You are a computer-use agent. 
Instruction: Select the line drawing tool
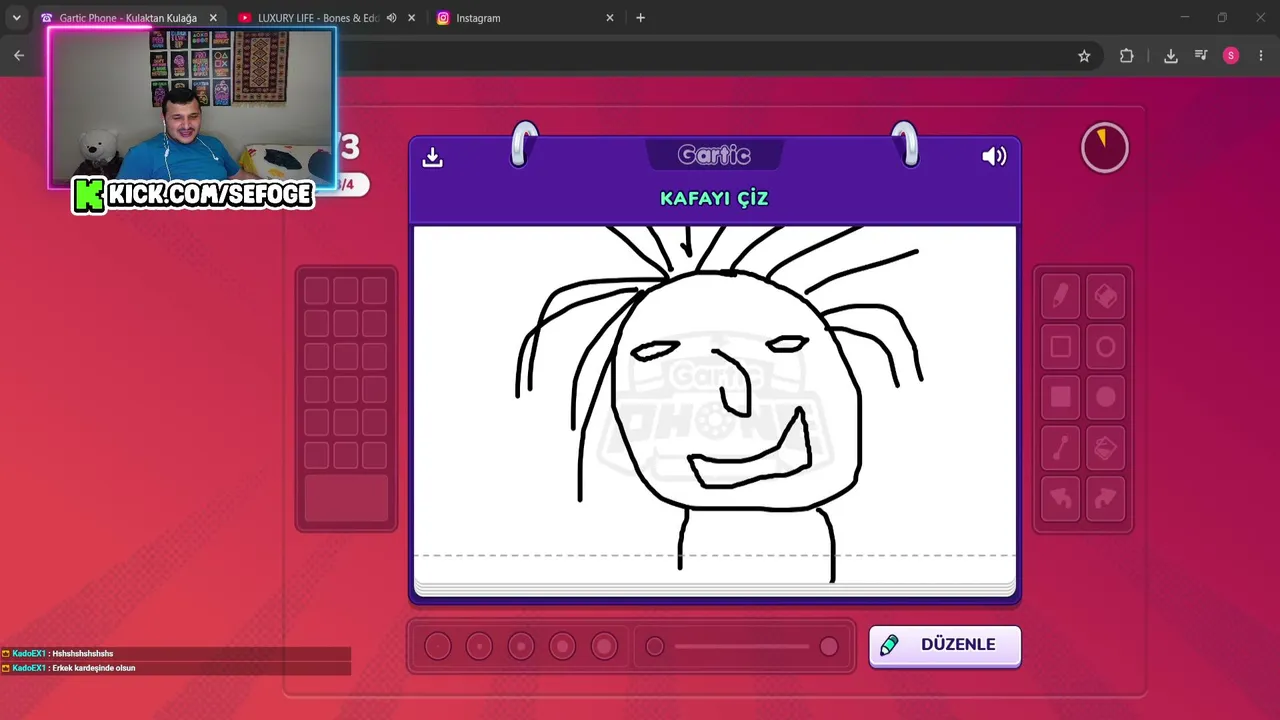coord(1060,449)
